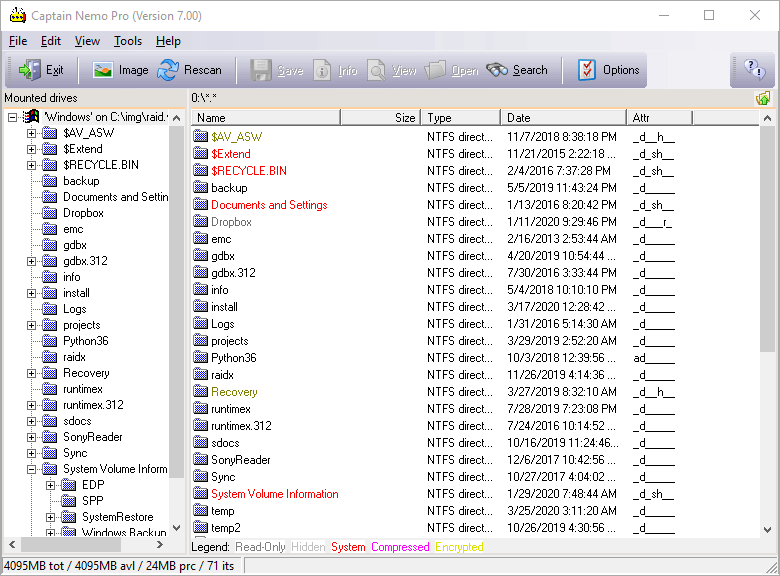Expand the $AV_ASW tree node
This screenshot has width=780, height=576.
pyautogui.click(x=32, y=133)
